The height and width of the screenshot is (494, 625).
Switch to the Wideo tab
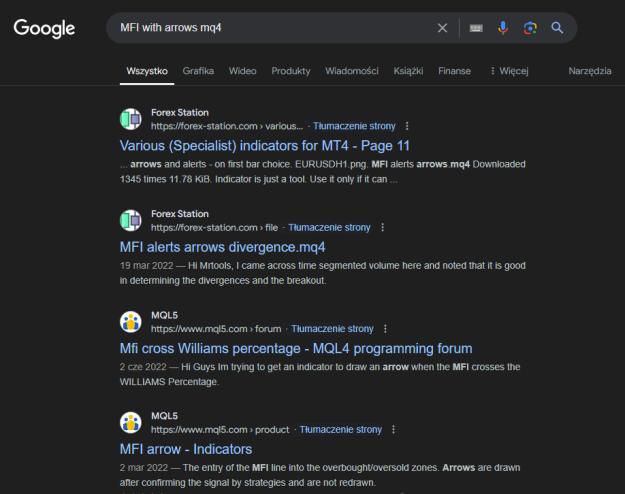tap(242, 71)
